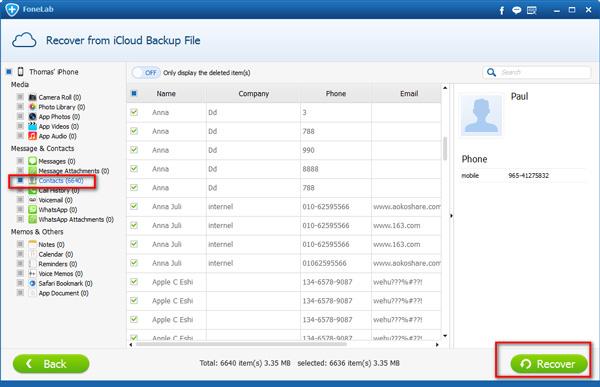
Task: Select the Safari Bookmark icon
Action: (33, 283)
